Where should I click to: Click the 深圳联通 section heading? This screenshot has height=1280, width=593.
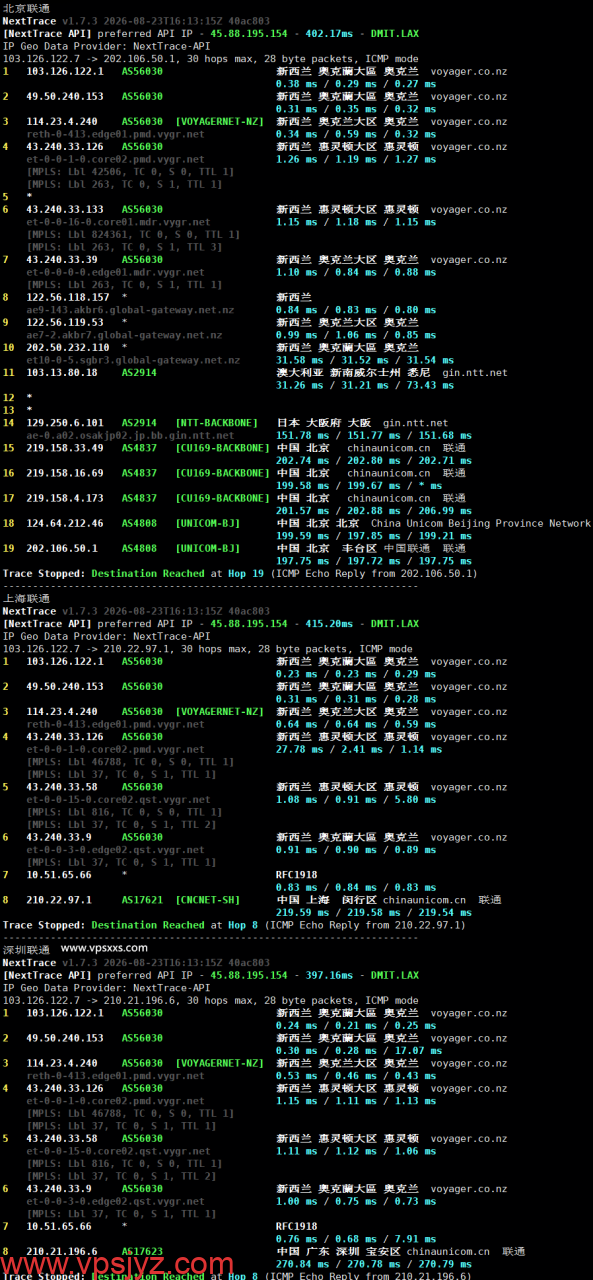click(26, 949)
